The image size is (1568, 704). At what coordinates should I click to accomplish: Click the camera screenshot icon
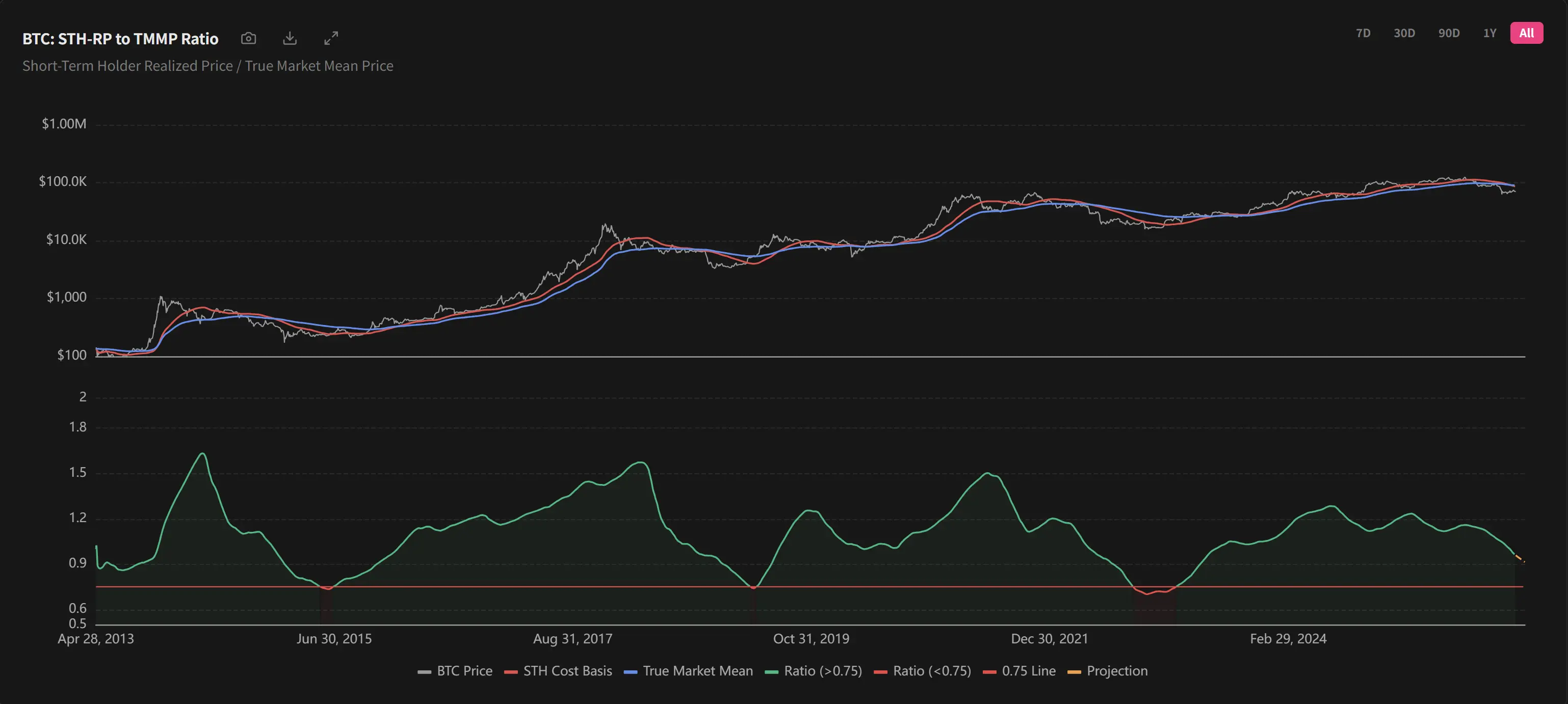[x=248, y=38]
